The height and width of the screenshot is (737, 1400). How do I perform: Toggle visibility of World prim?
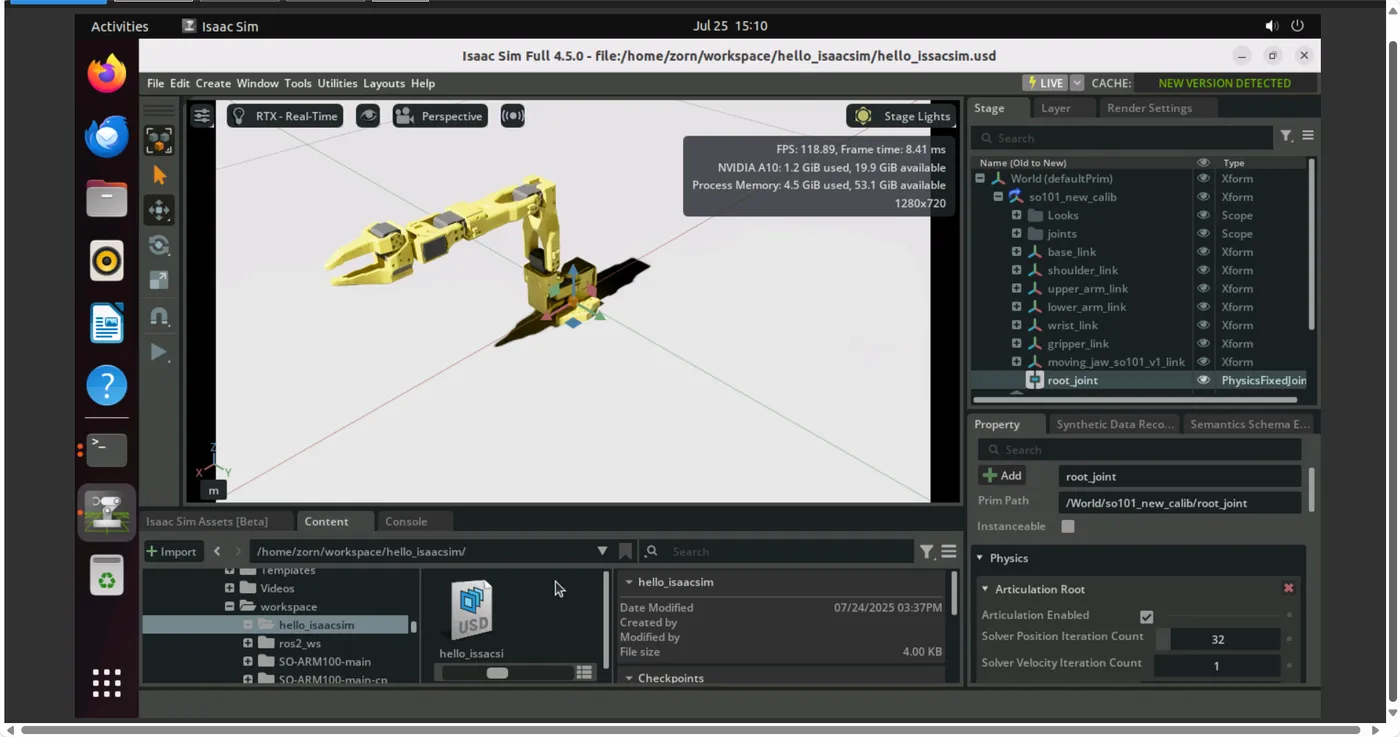(1203, 179)
